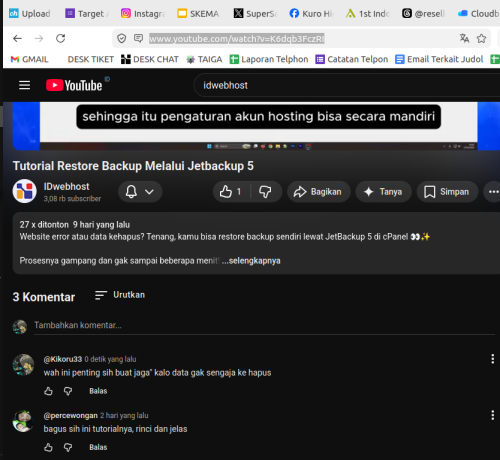Screen dimensions: 500x460
Task: Switch to the SKEMA tab
Action: coord(198,14)
